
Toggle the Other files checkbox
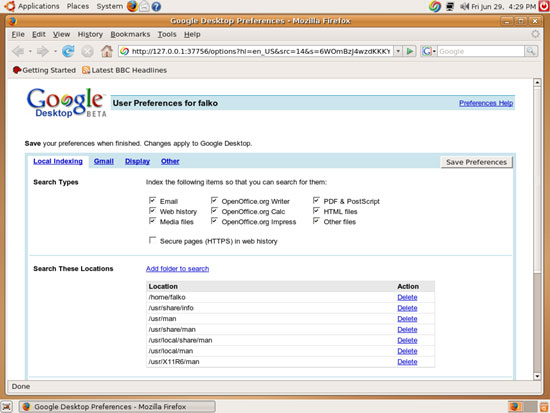click(x=316, y=221)
